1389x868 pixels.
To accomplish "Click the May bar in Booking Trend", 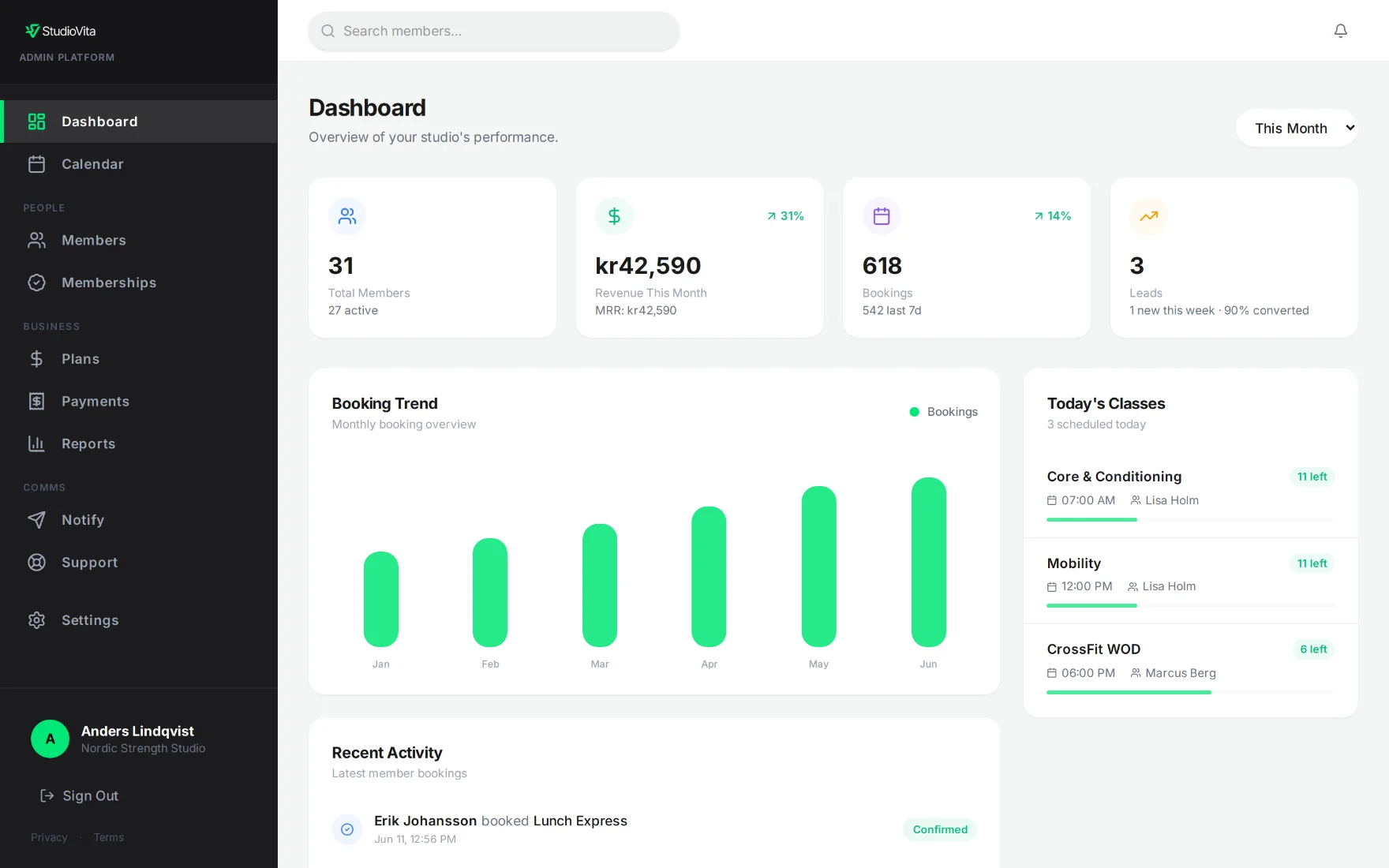I will pos(818,567).
